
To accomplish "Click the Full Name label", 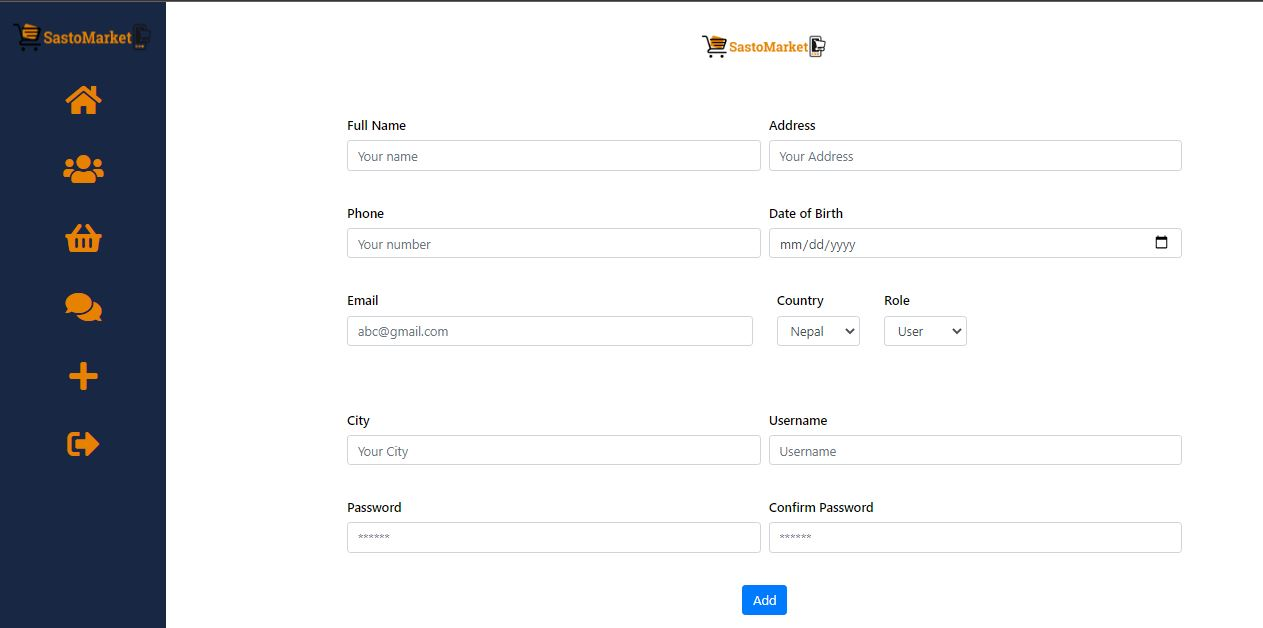I will pos(376,126).
